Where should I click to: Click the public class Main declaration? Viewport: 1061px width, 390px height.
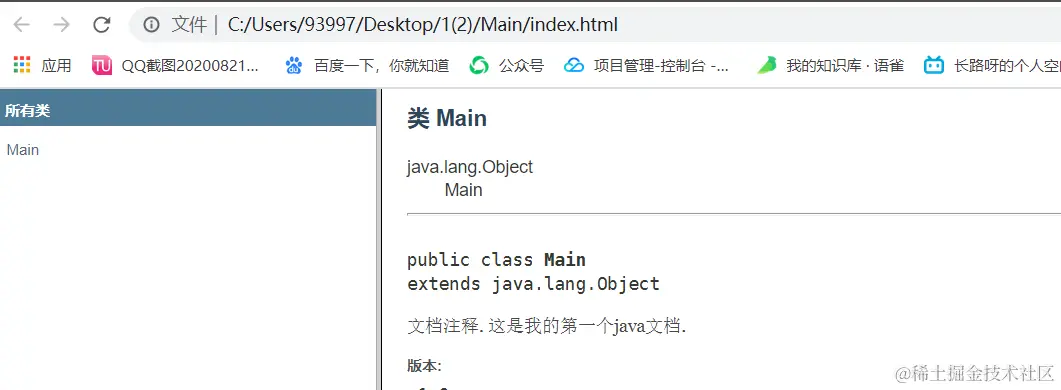(x=496, y=260)
